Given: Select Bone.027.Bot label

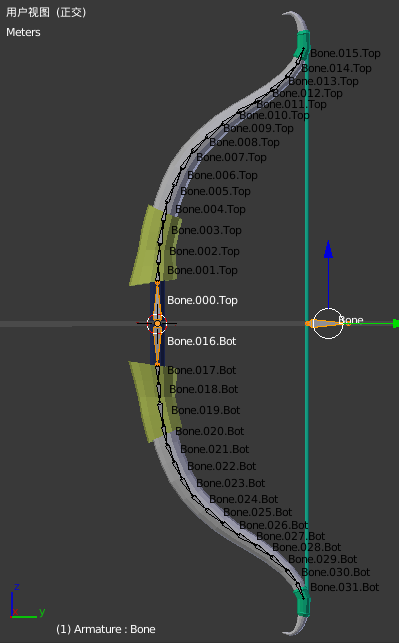Looking at the screenshot, I should point(291,536).
